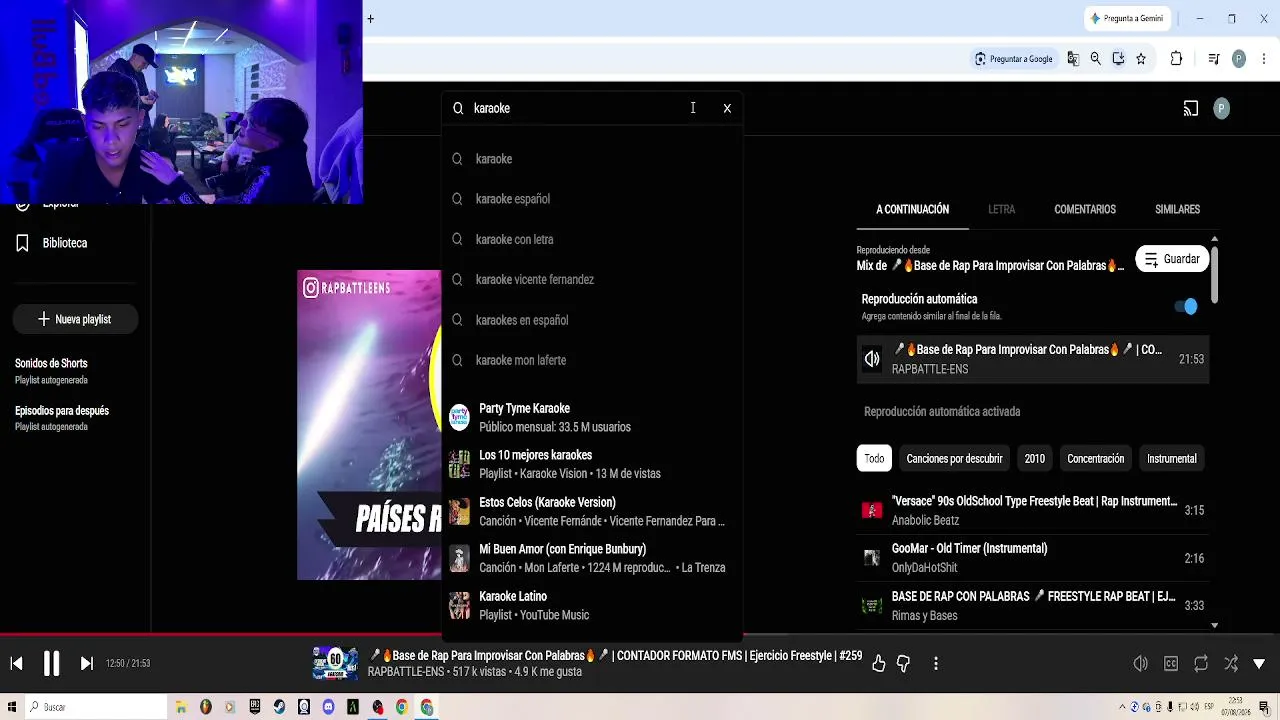Play GooMar - Old Timer (Instrumental)

(x=1033, y=558)
